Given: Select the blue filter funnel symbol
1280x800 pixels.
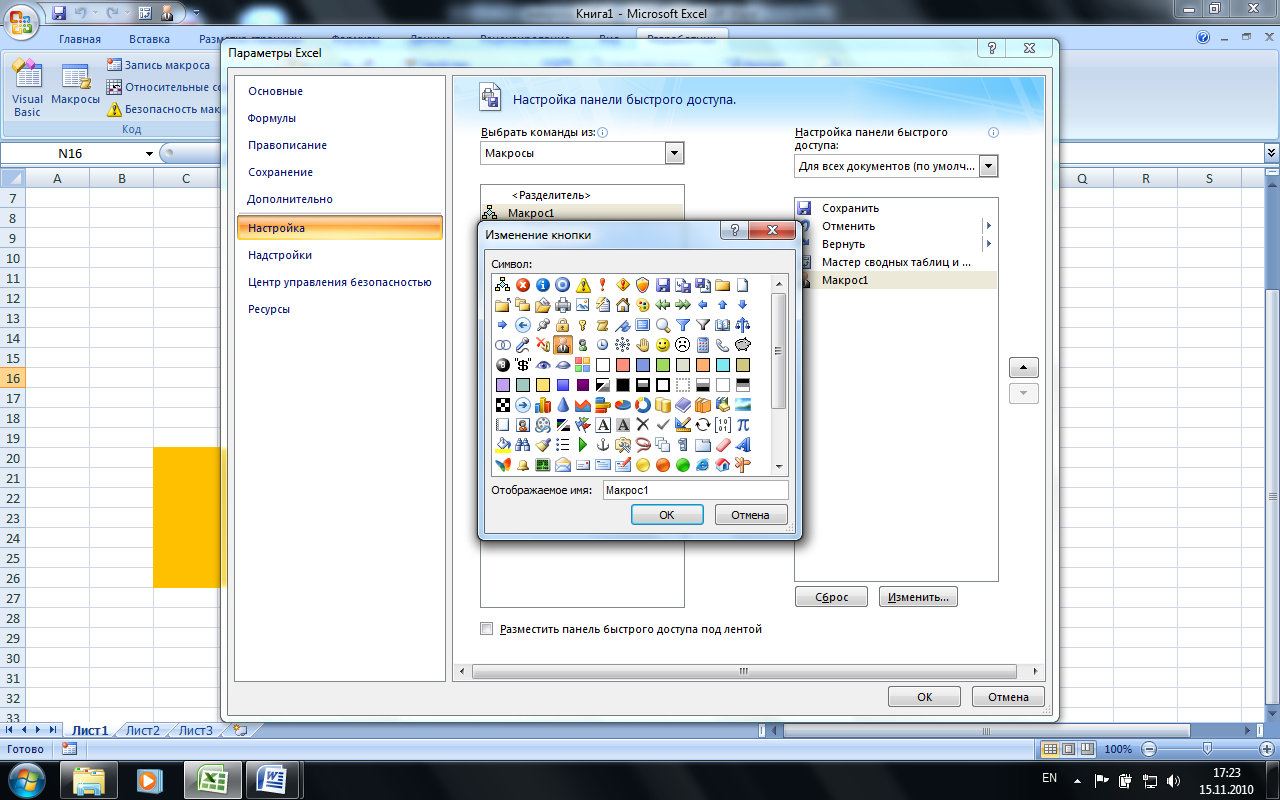Looking at the screenshot, I should click(x=682, y=325).
